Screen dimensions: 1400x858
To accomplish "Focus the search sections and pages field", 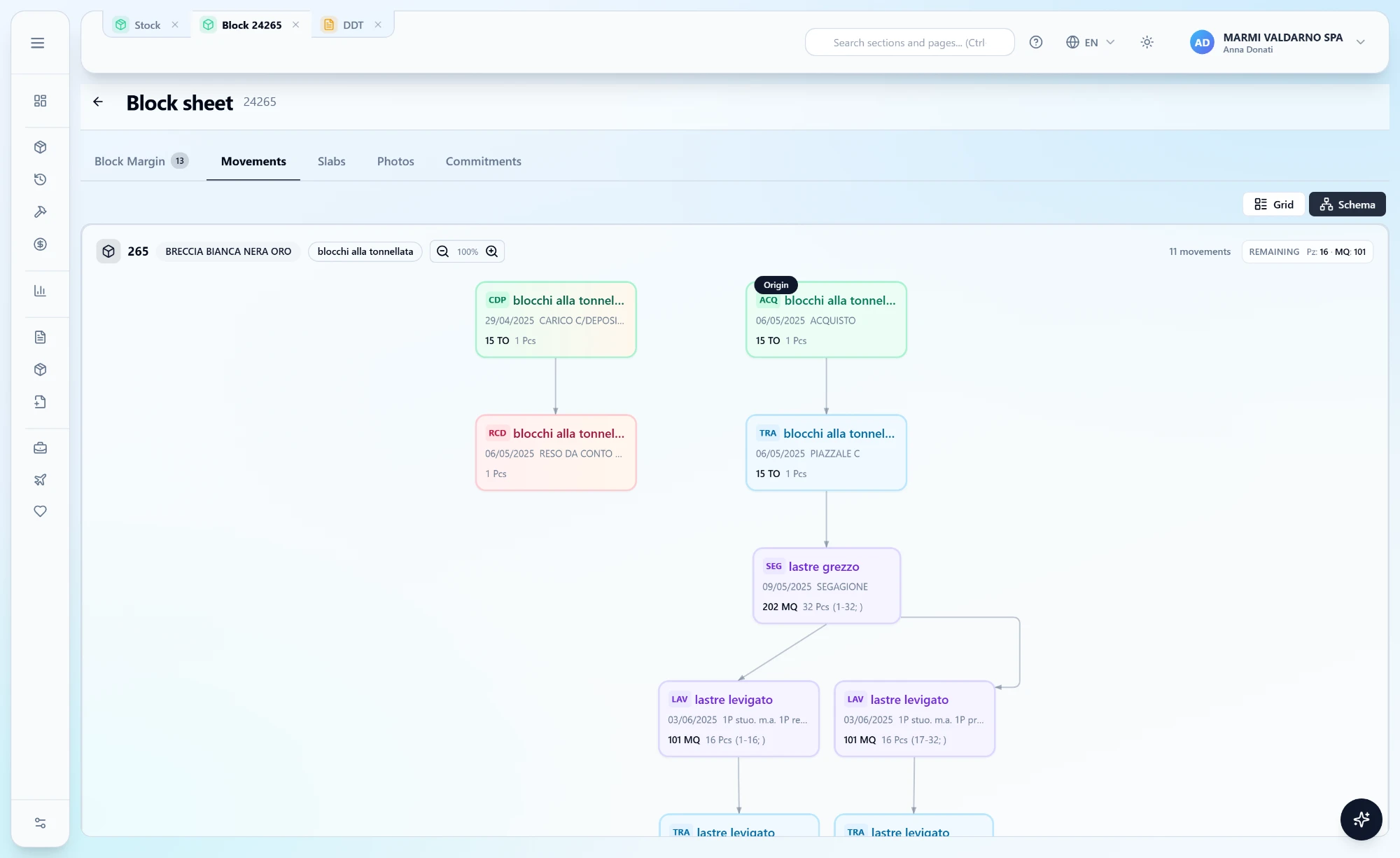I will pyautogui.click(x=909, y=42).
